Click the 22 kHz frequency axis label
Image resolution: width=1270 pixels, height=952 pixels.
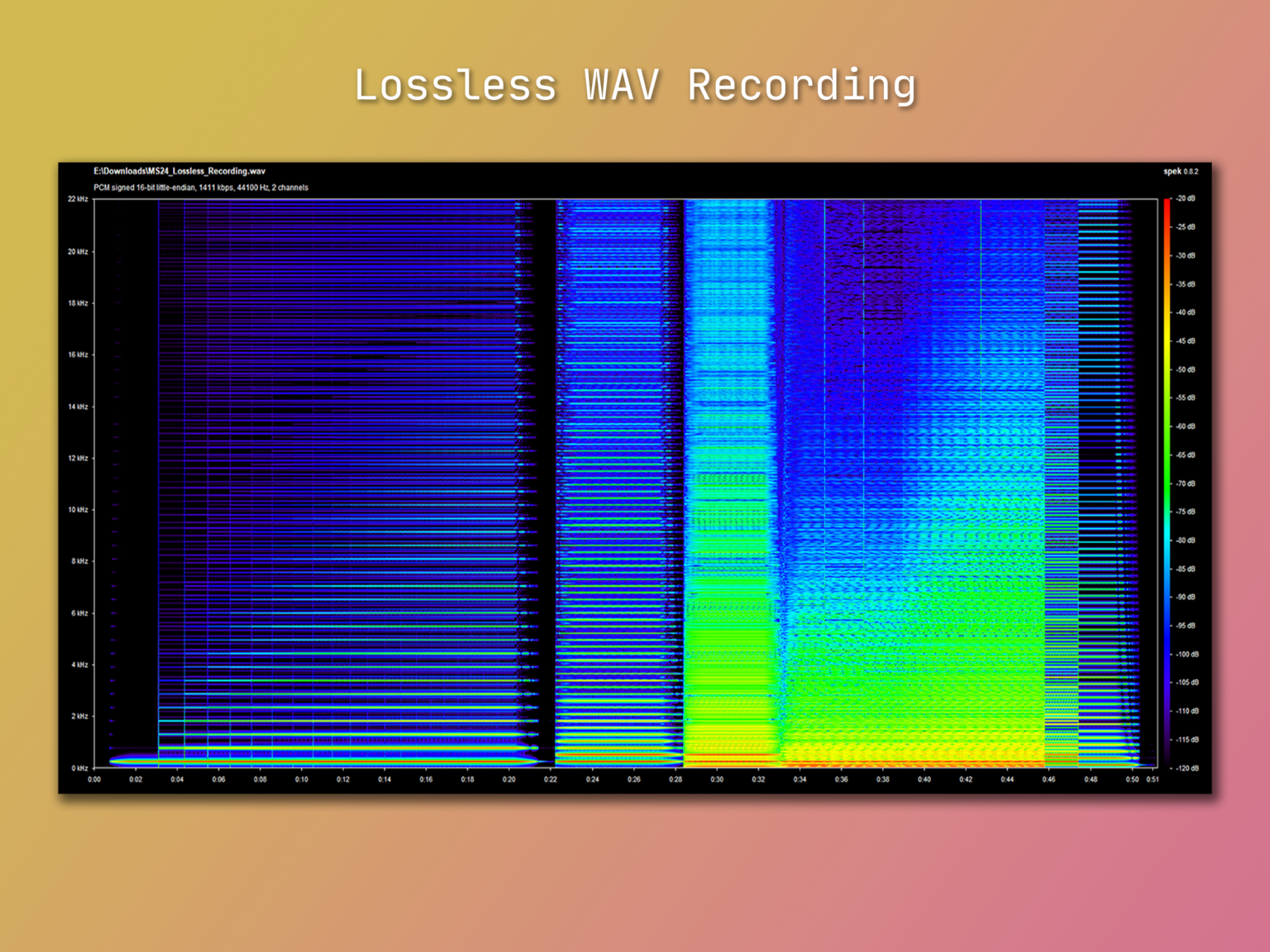click(78, 199)
